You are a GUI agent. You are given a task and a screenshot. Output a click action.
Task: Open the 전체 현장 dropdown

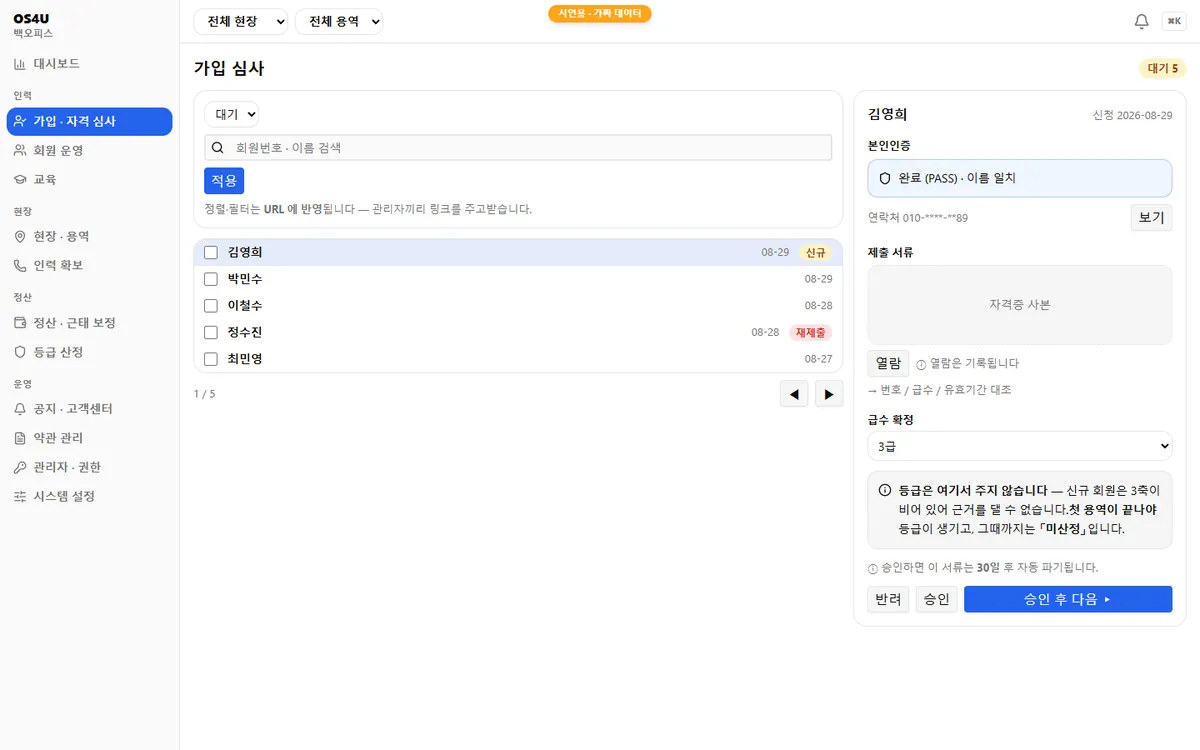click(x=240, y=21)
